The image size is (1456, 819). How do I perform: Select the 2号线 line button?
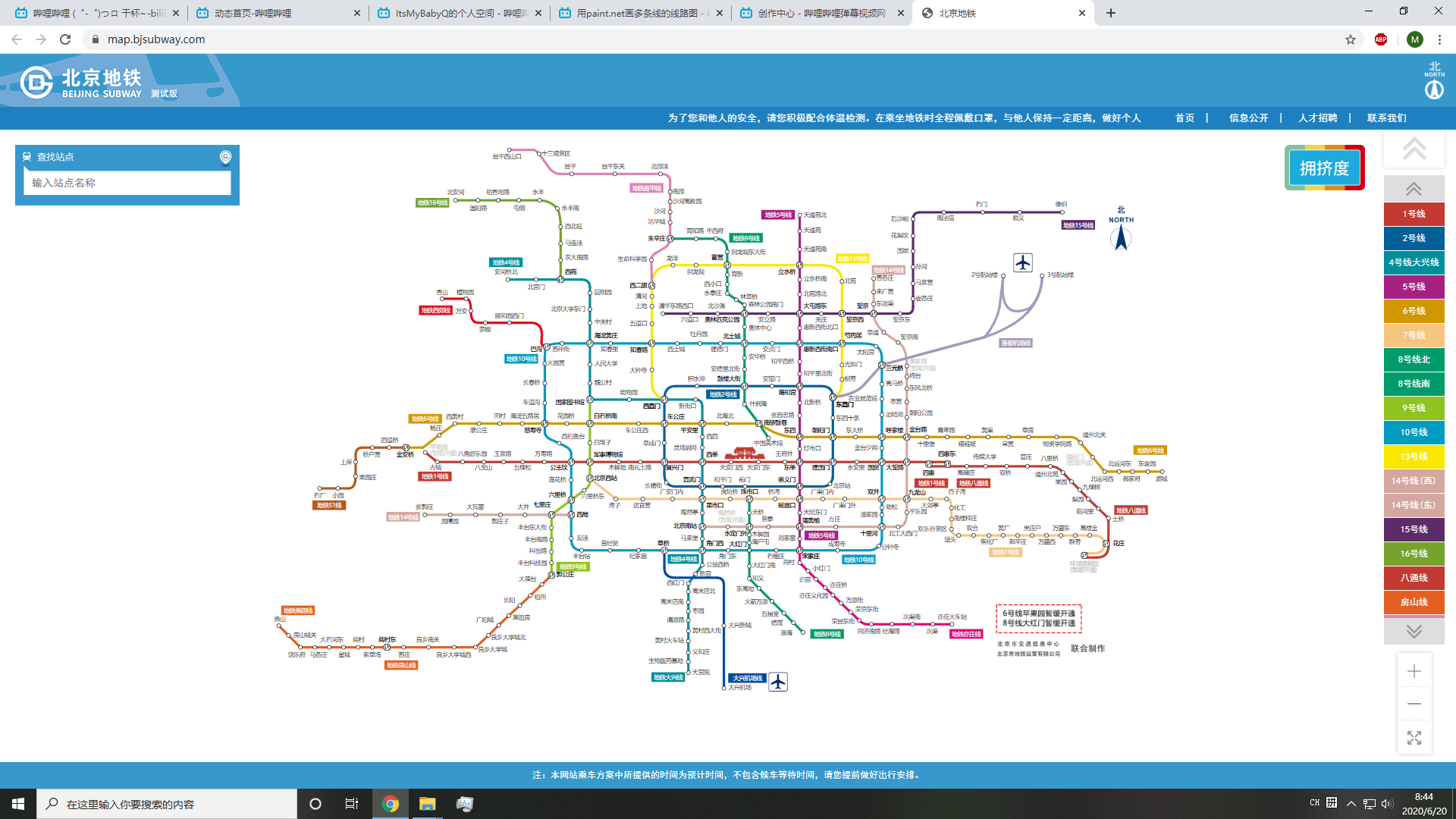coord(1414,238)
